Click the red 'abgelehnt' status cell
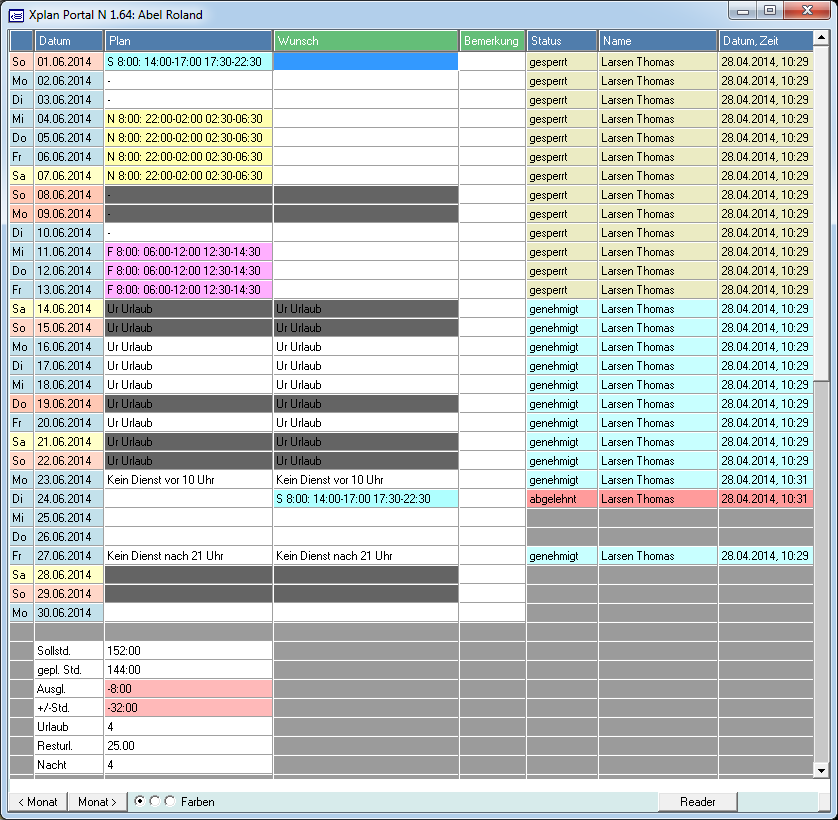Screen dimensions: 838x820 (x=561, y=499)
